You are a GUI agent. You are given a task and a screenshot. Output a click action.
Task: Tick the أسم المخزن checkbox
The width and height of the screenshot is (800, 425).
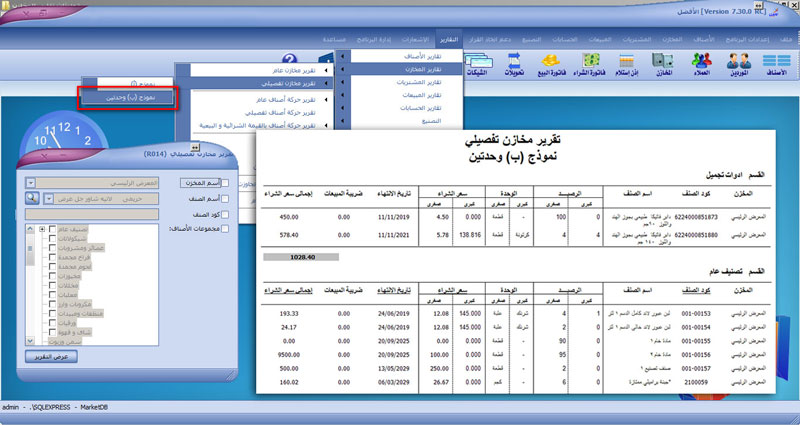point(225,183)
